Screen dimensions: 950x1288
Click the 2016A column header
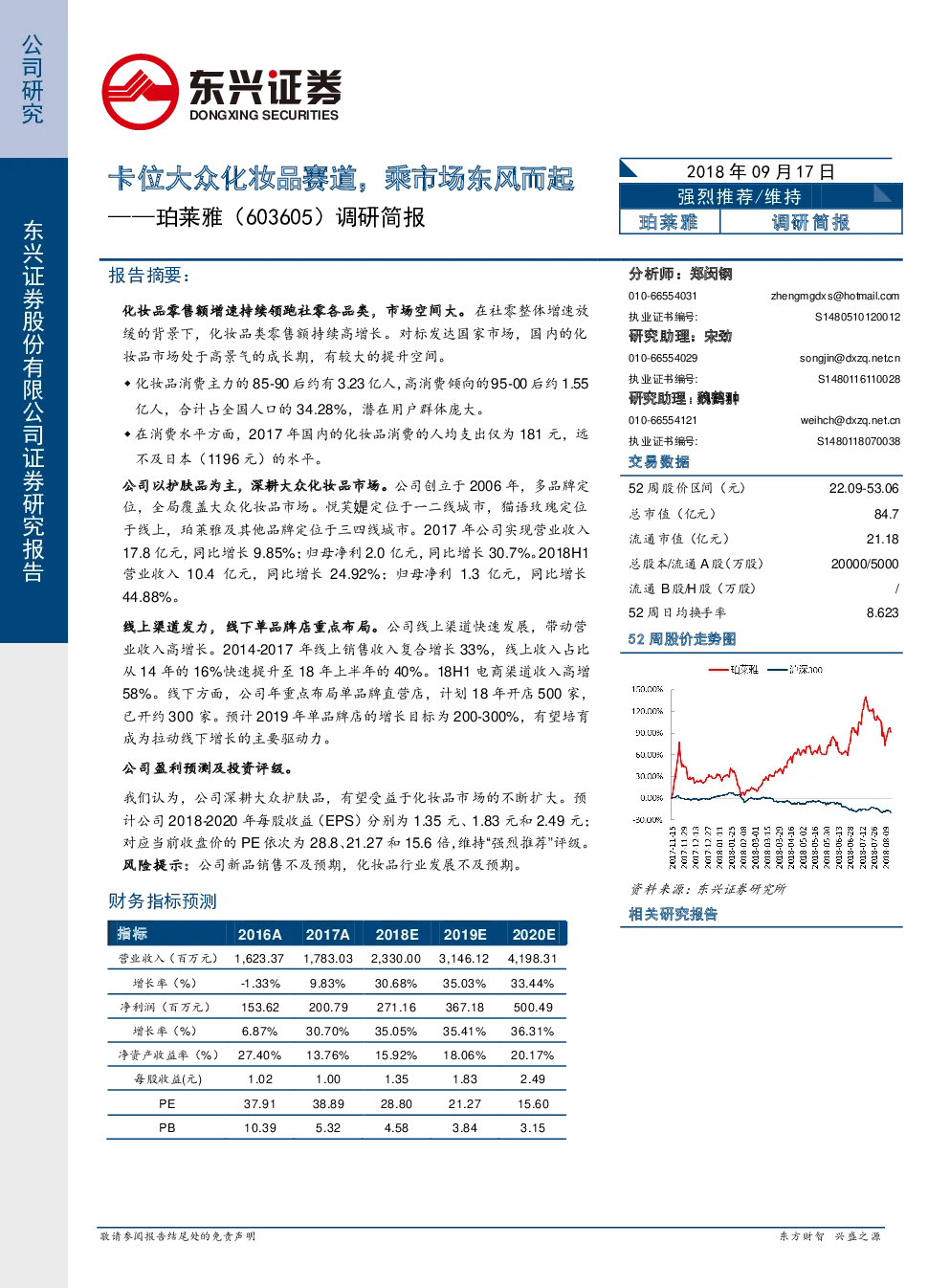259,934
